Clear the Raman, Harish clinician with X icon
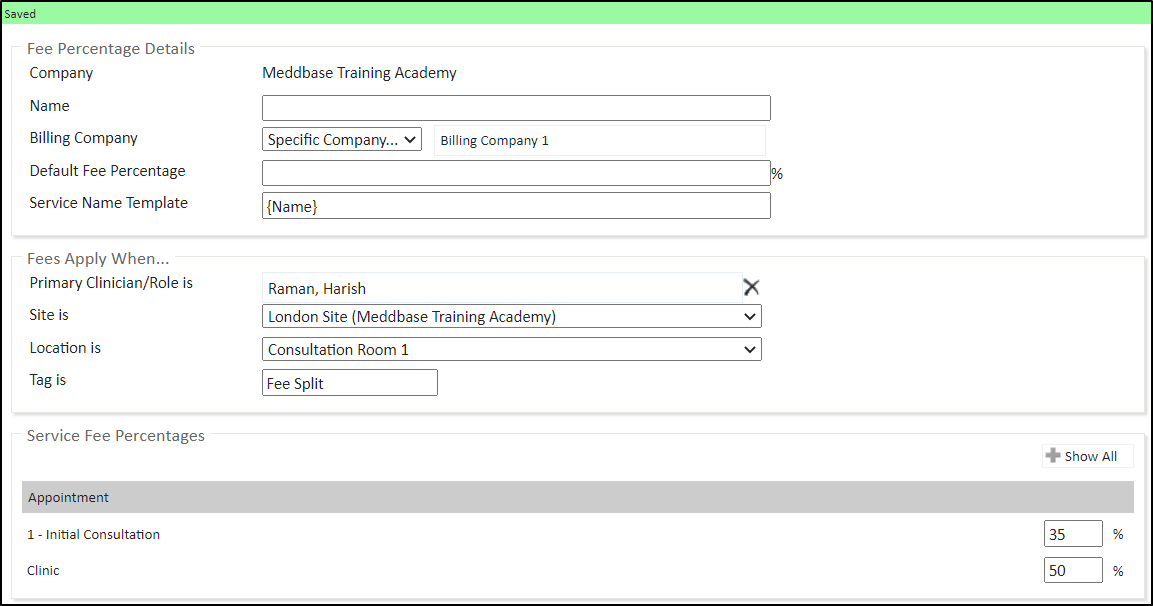This screenshot has width=1153, height=606. (x=751, y=288)
